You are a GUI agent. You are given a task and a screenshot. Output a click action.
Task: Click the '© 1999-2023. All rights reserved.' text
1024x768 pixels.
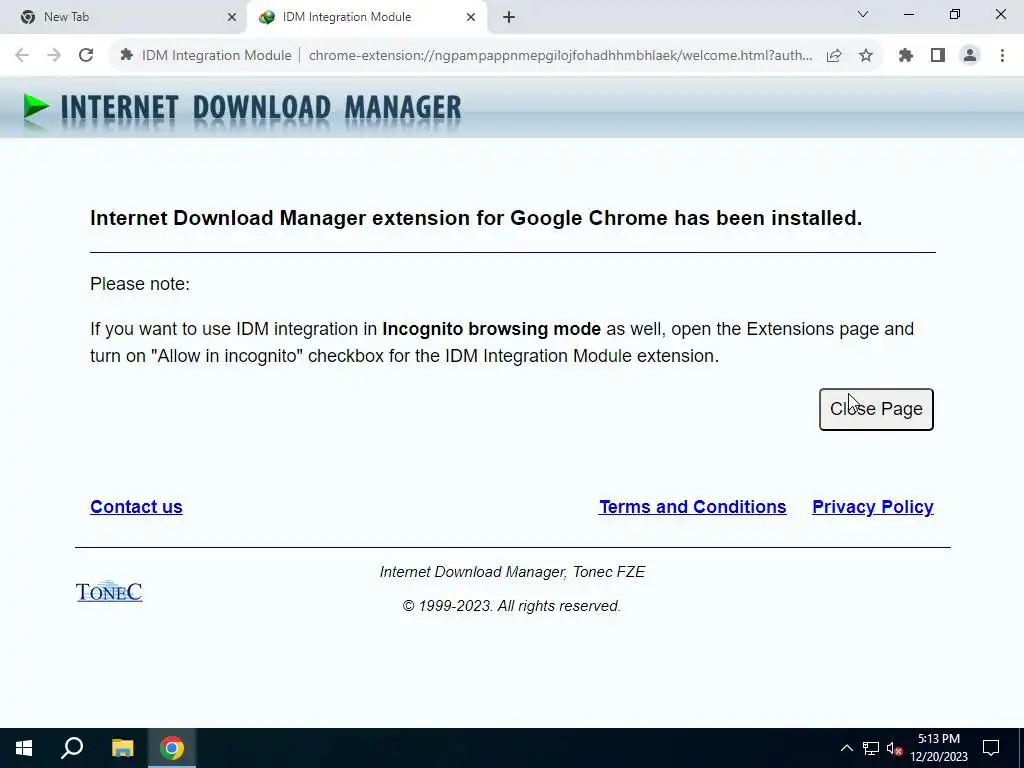tap(511, 606)
